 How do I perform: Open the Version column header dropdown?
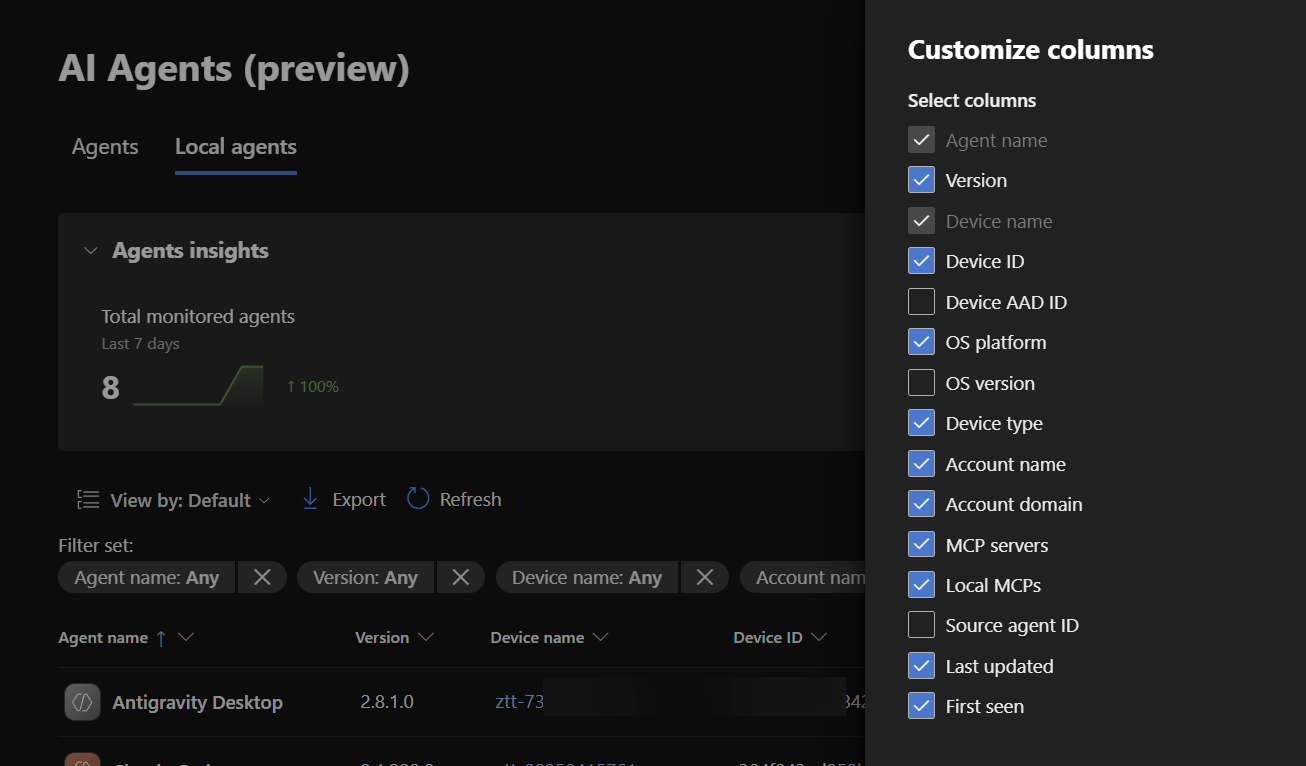pyautogui.click(x=426, y=638)
